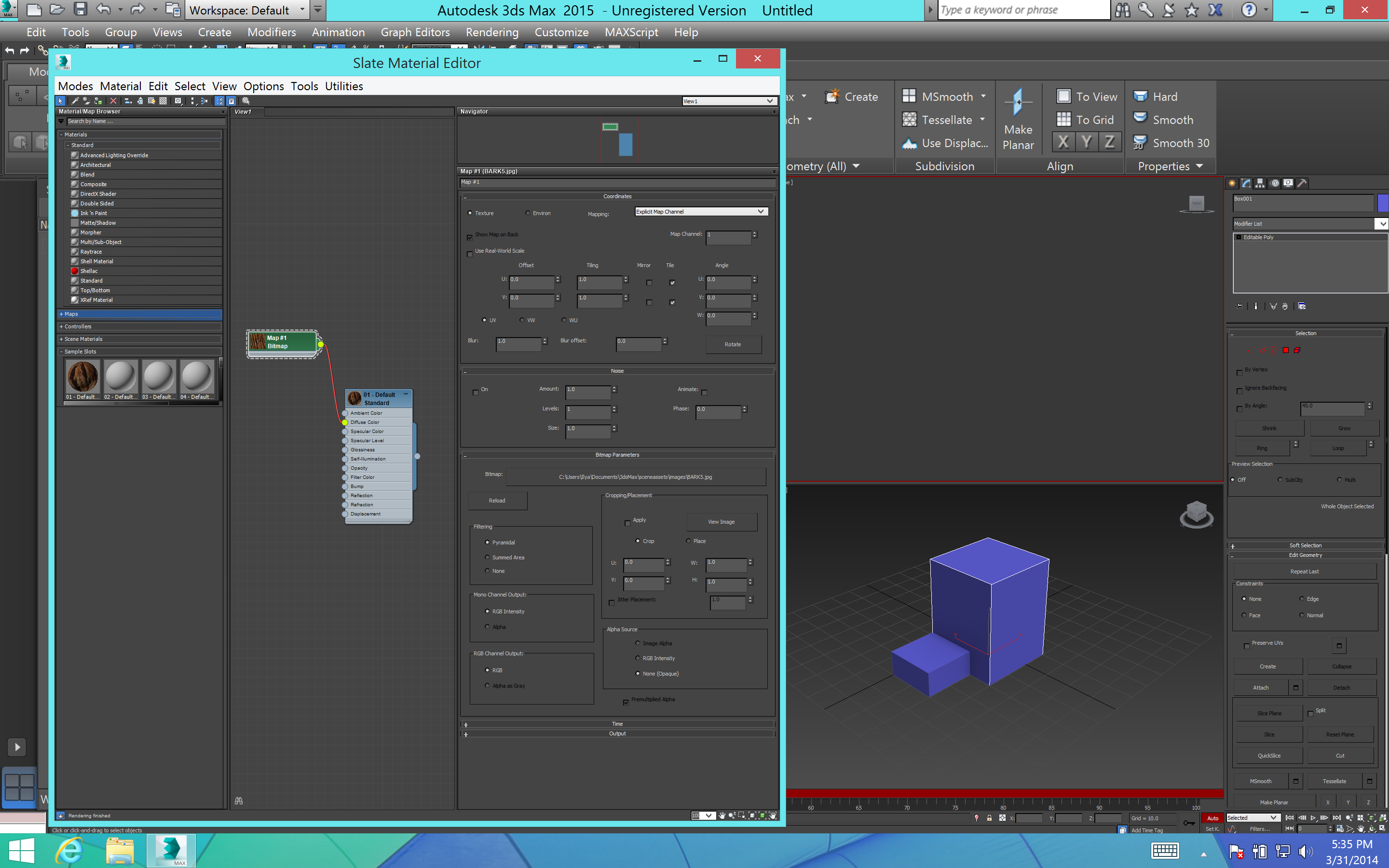Select the To Grid alignment icon
Image resolution: width=1389 pixels, height=868 pixels.
tap(1064, 119)
